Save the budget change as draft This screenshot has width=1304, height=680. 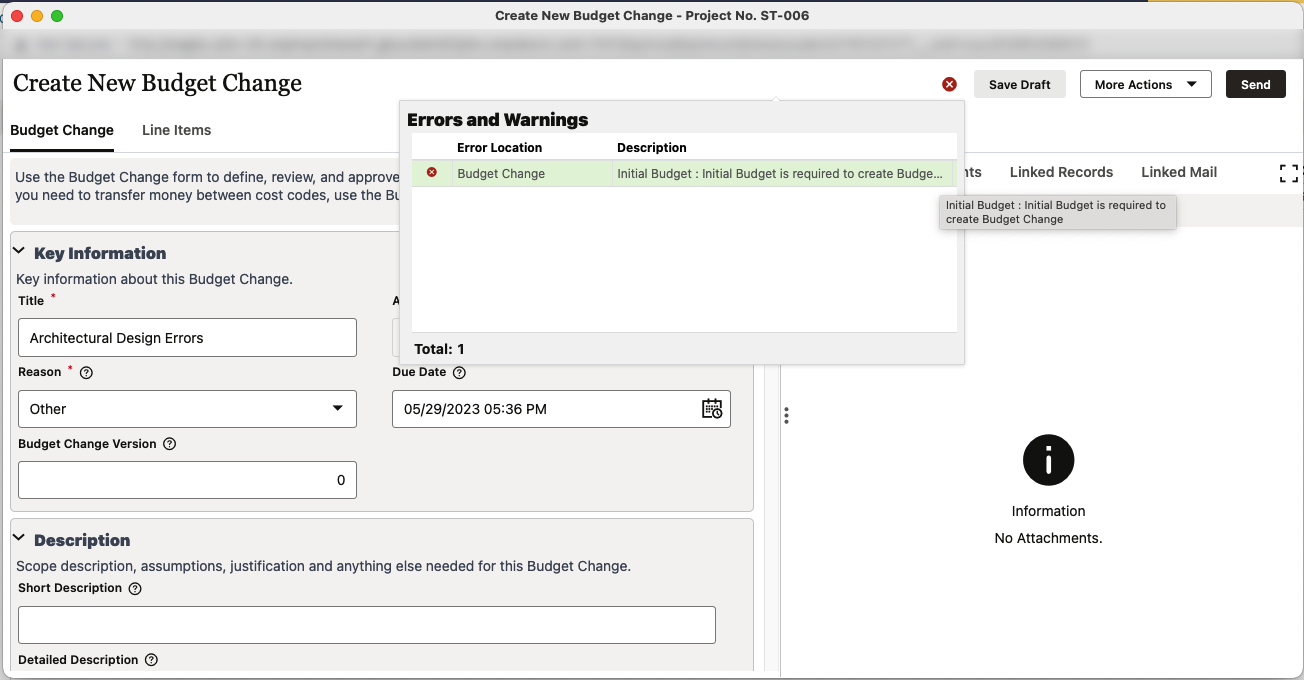tap(1019, 84)
